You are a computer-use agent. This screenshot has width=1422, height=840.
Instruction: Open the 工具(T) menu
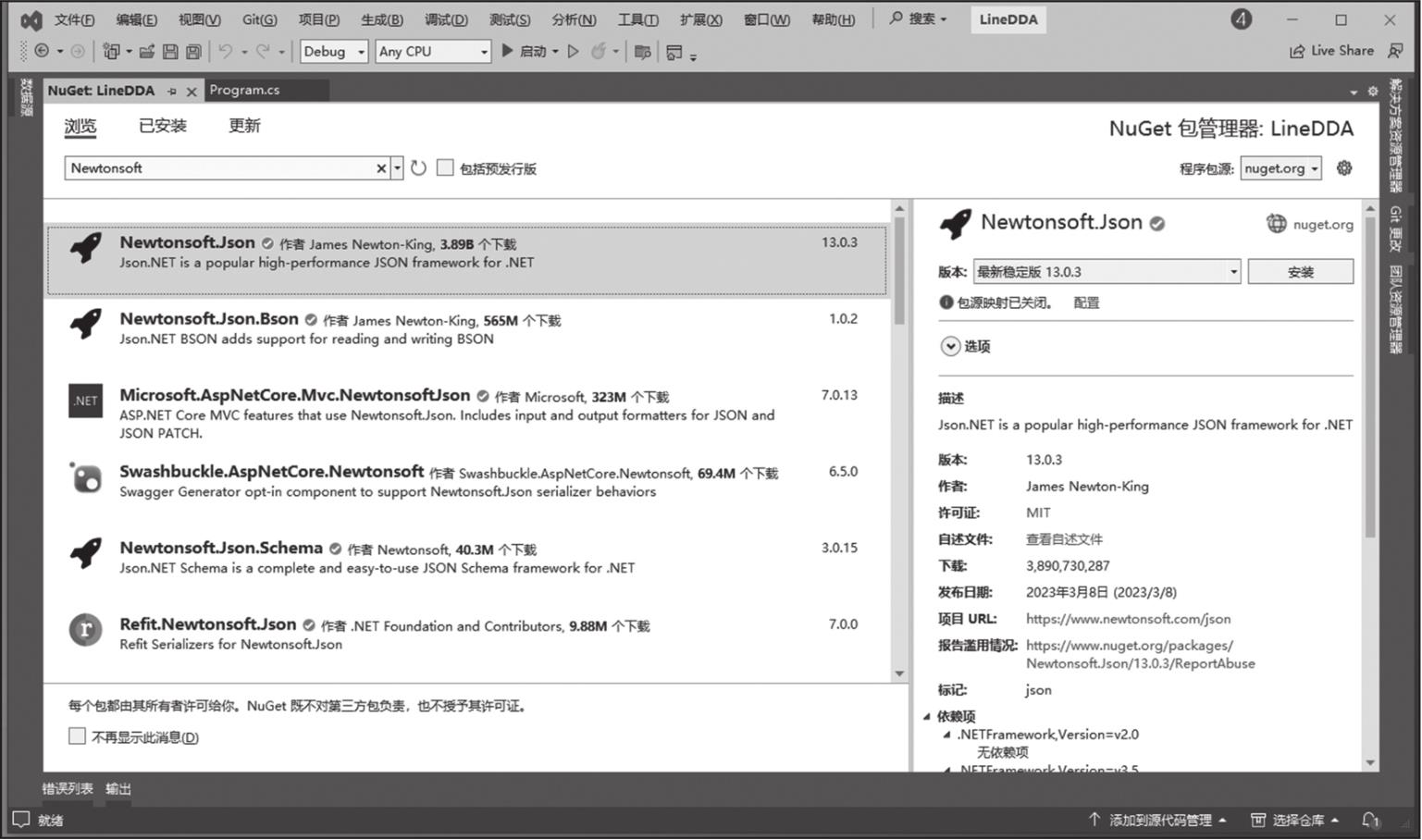tap(637, 19)
